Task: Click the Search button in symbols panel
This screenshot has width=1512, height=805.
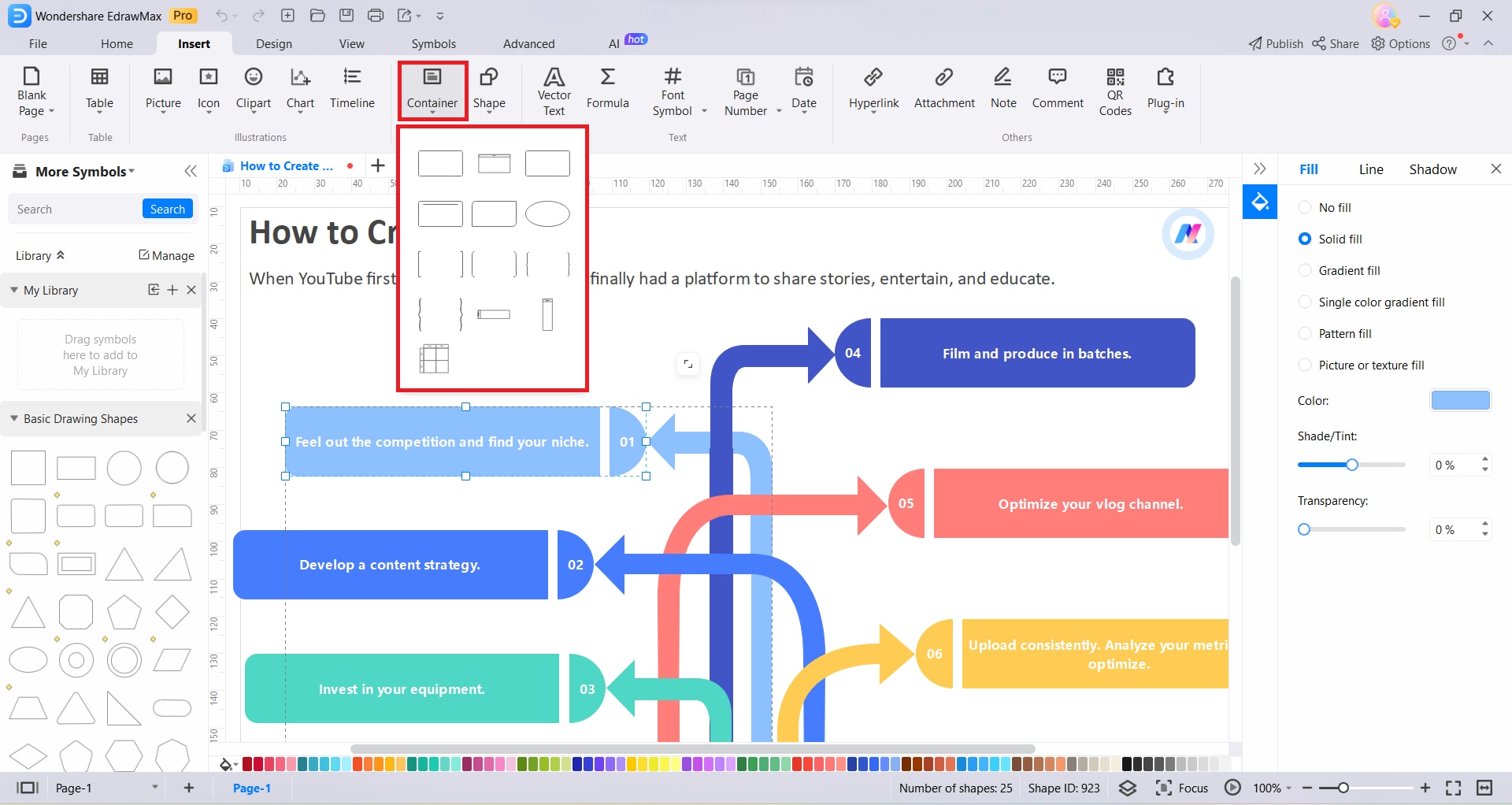Action: pos(168,209)
